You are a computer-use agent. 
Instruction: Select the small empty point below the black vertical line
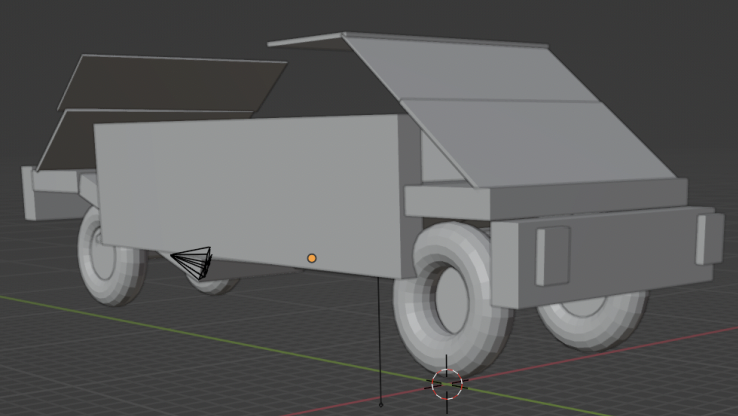pyautogui.click(x=381, y=404)
